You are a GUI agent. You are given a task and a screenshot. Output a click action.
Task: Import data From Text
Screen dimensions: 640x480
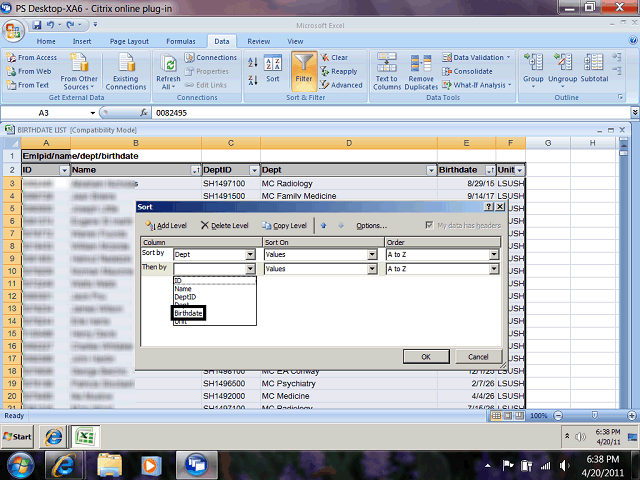pos(28,85)
